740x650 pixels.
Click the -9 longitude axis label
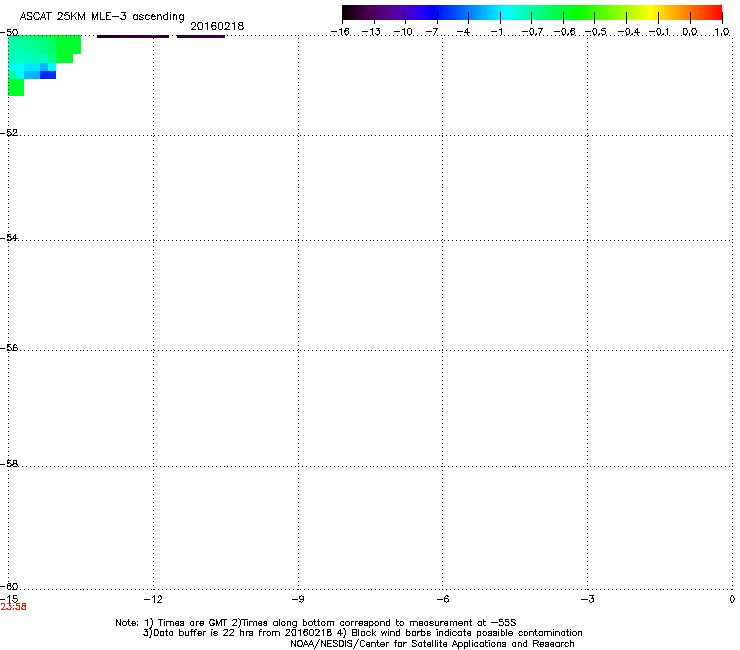point(297,599)
